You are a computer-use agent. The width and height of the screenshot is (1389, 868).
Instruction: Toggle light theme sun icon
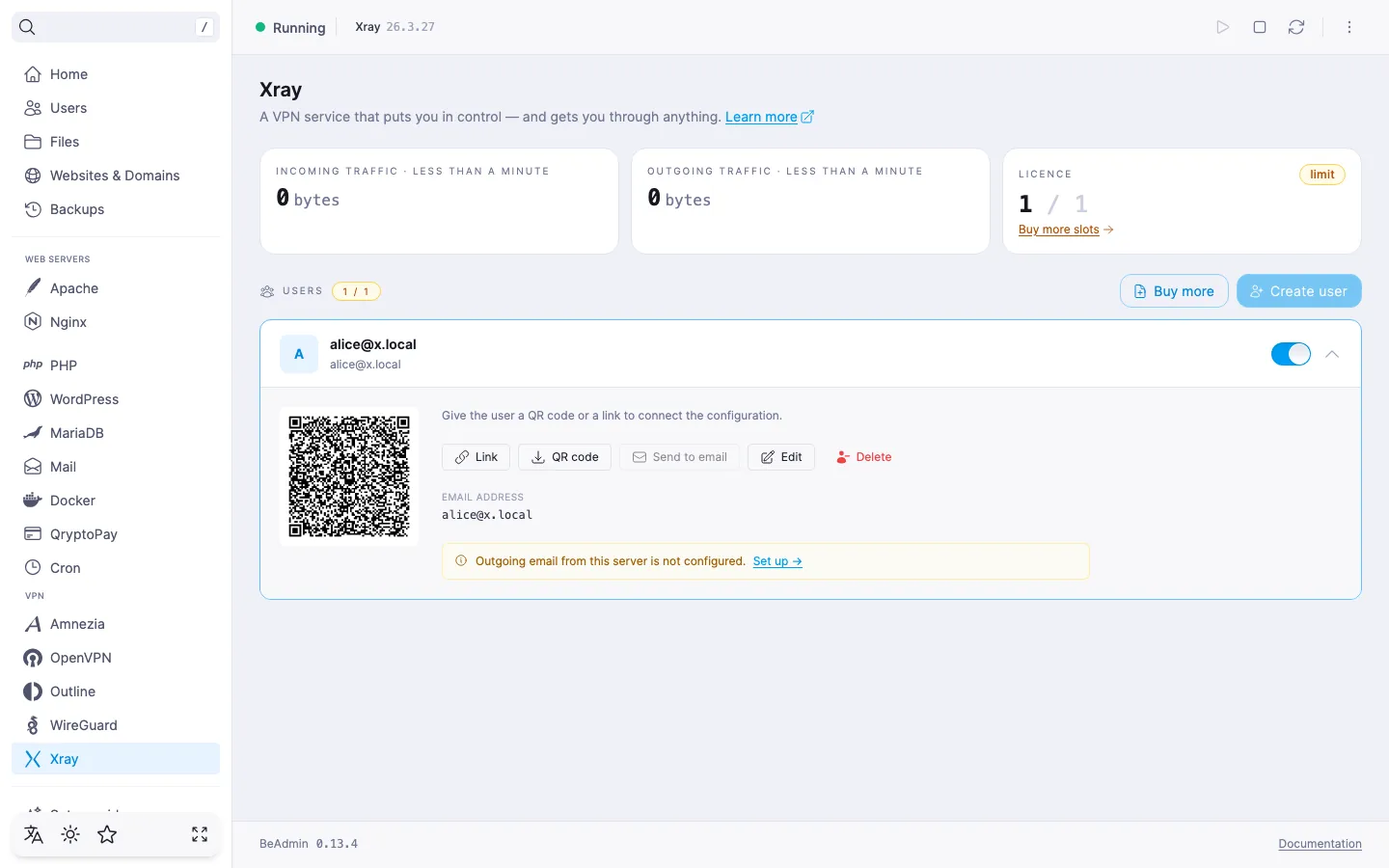tap(70, 834)
